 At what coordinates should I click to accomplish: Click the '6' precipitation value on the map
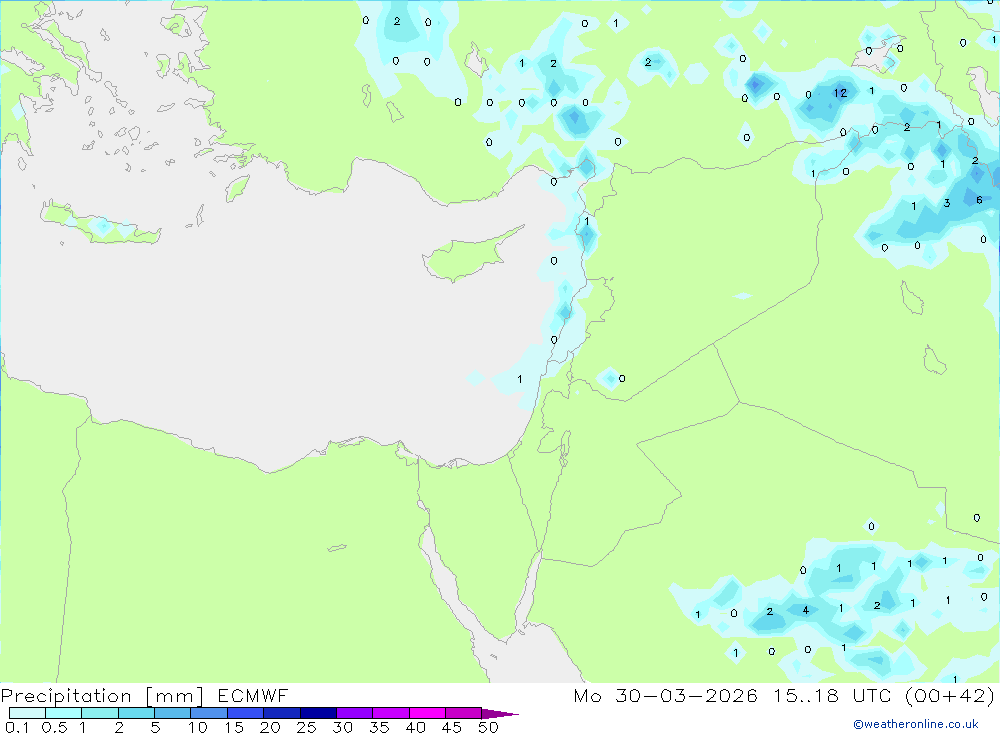980,200
